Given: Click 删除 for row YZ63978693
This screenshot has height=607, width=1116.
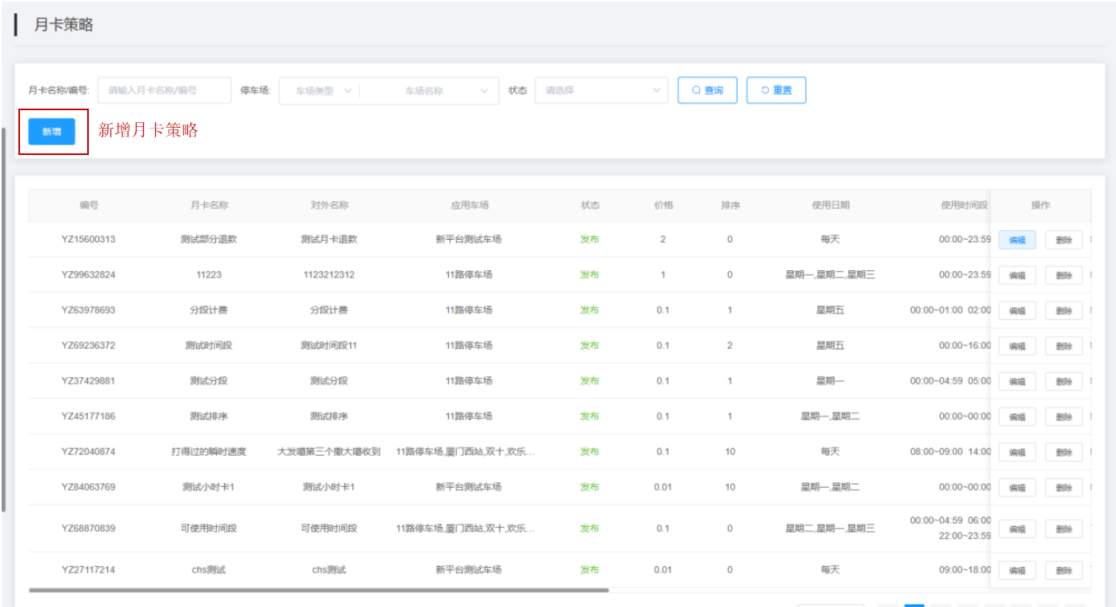Looking at the screenshot, I should coord(1063,310).
